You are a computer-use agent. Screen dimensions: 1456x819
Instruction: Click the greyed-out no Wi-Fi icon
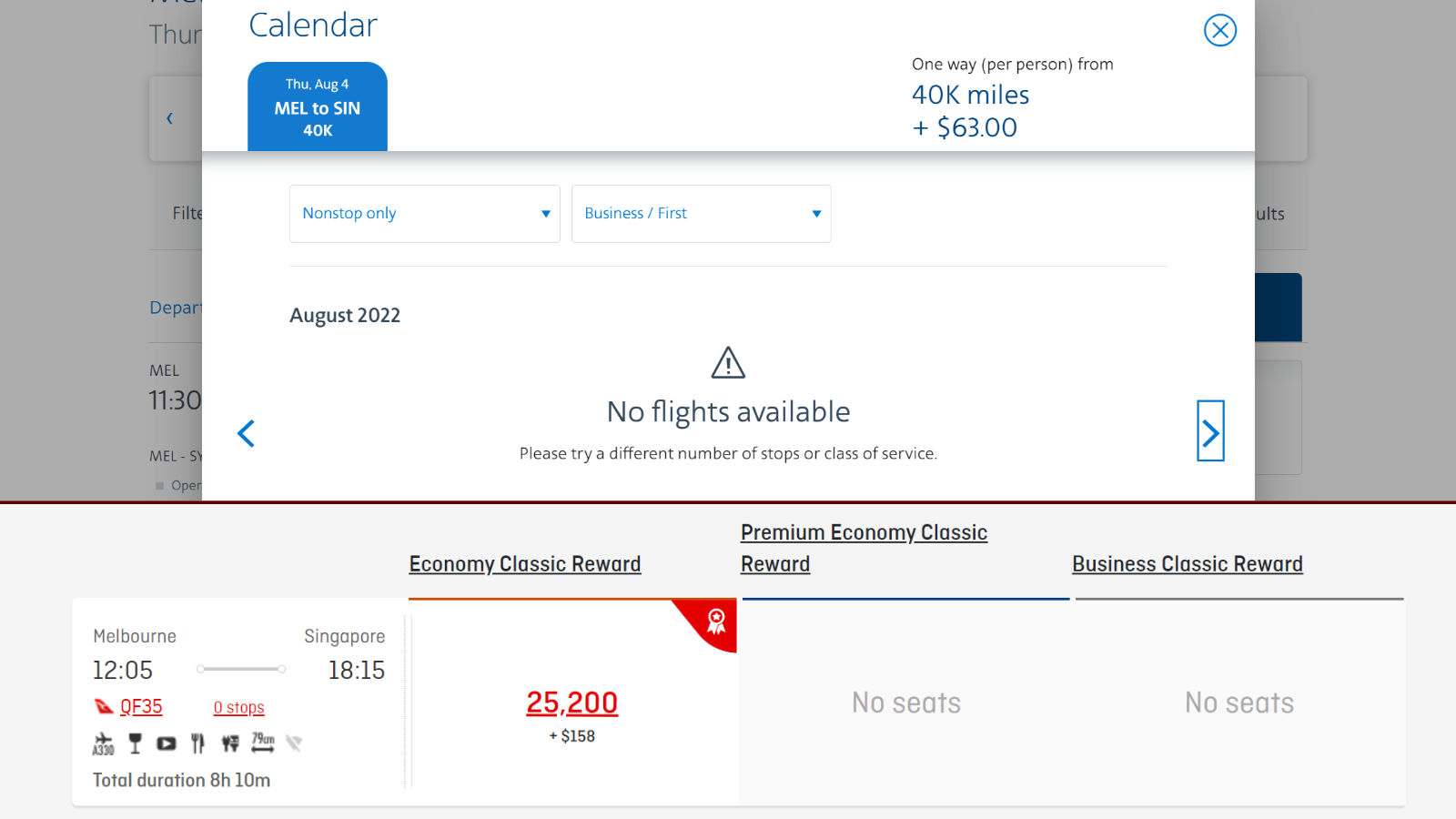pos(293,743)
